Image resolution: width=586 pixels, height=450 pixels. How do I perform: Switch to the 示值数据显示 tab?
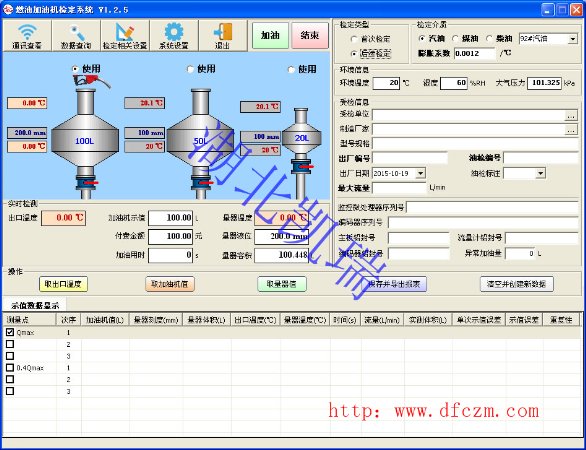[35, 305]
